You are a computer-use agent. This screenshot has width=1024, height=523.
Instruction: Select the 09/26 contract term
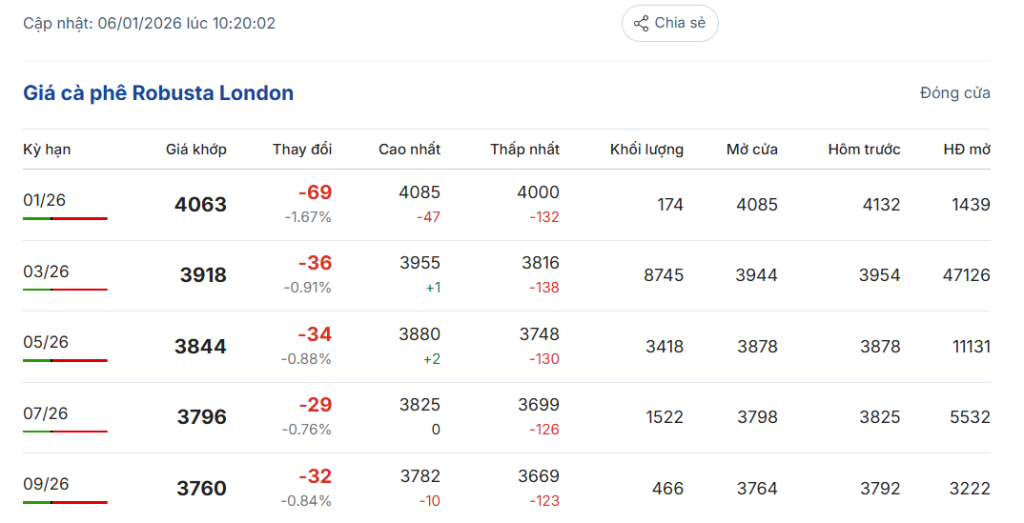click(x=45, y=484)
